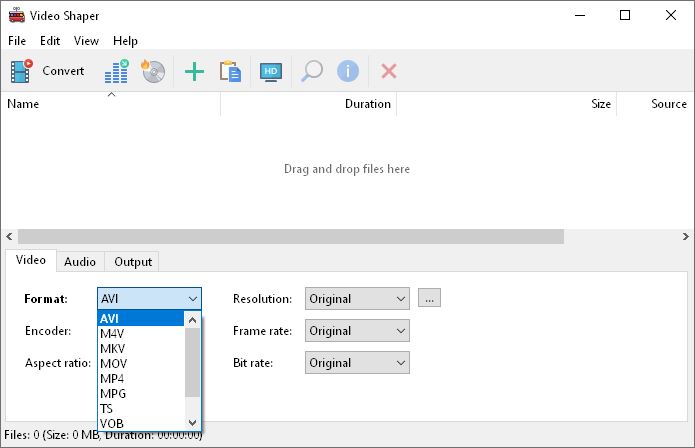This screenshot has height=448, width=695.
Task: Sort by the Duration column header
Action: pyautogui.click(x=308, y=104)
